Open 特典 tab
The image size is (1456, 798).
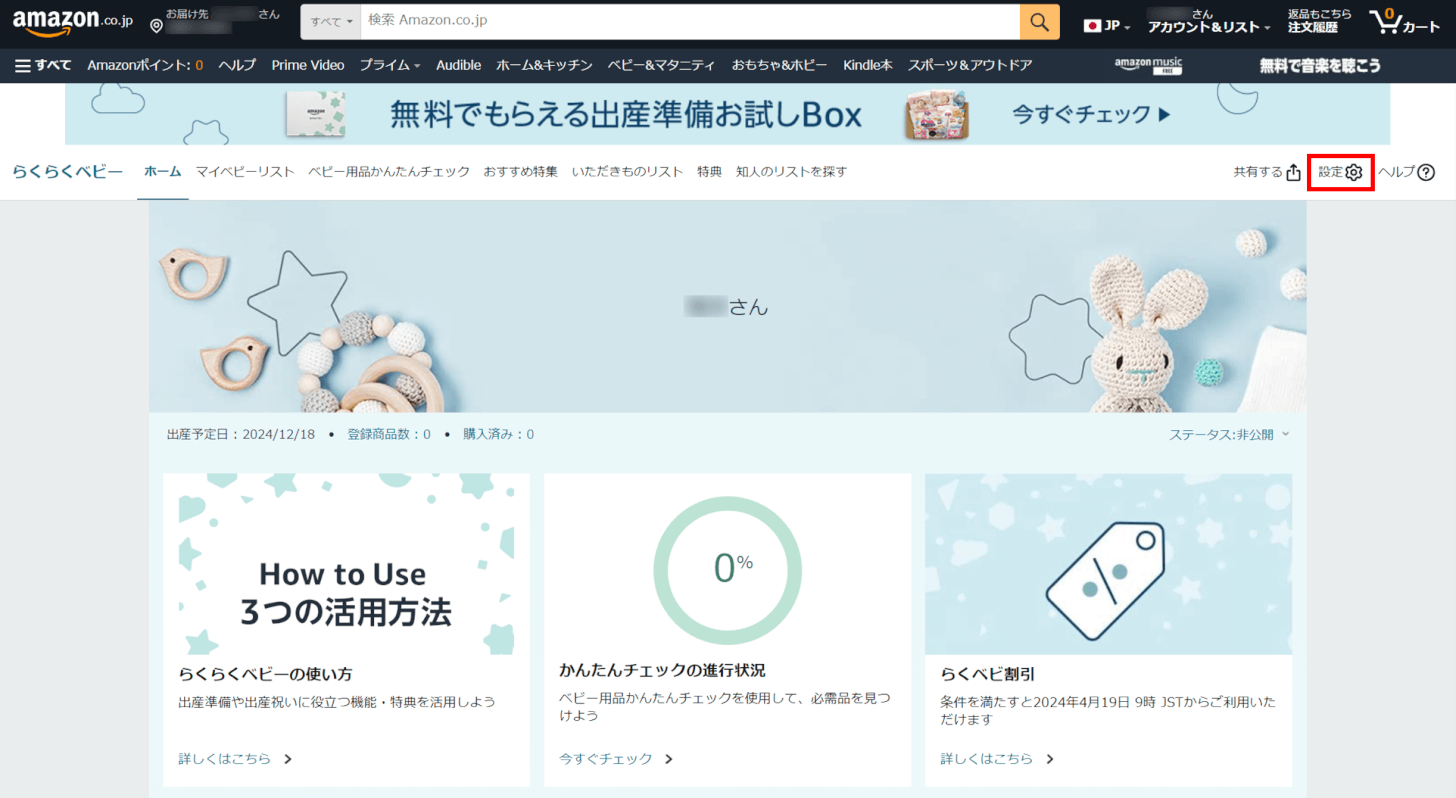click(710, 172)
